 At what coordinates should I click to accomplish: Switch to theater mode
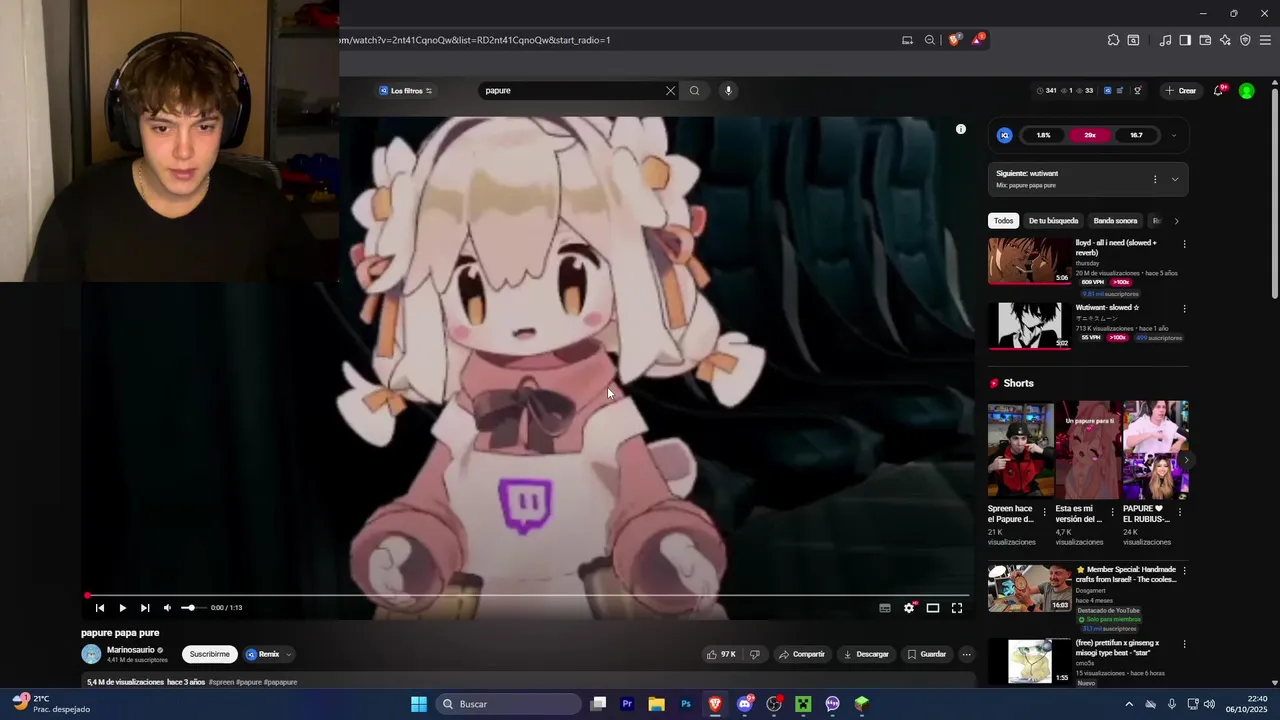(933, 608)
